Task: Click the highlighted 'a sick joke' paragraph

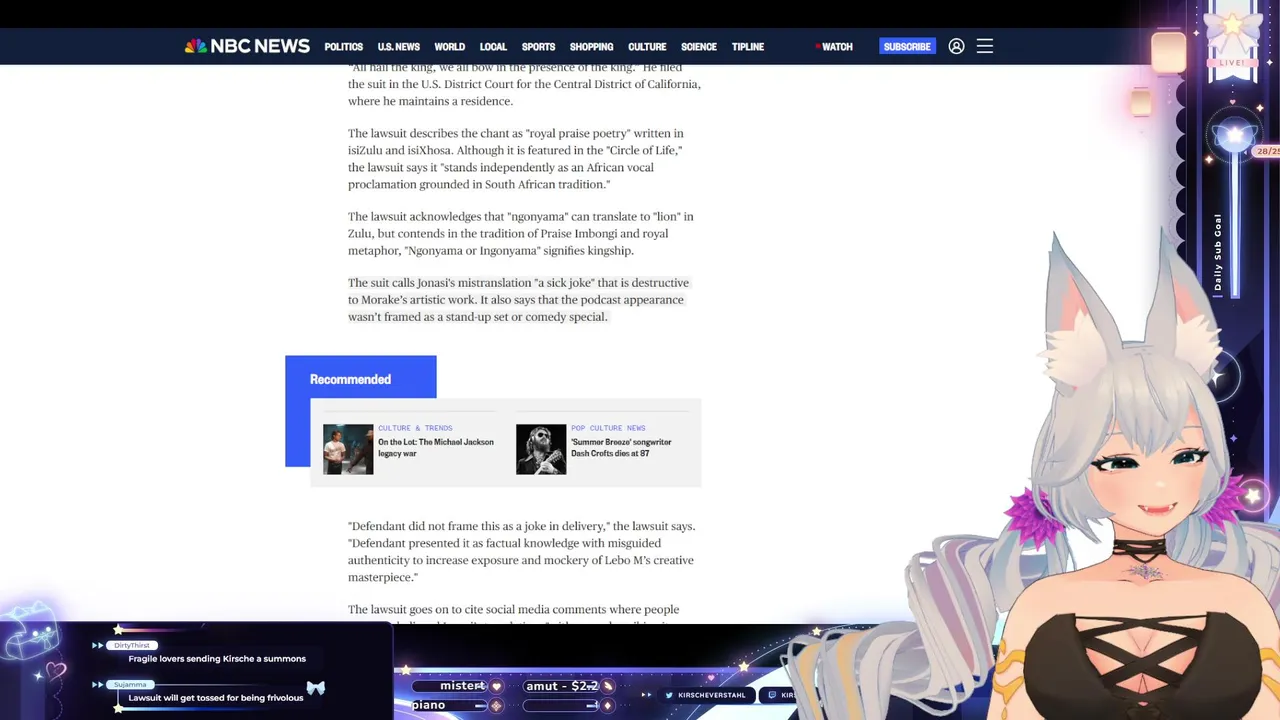Action: click(x=518, y=300)
